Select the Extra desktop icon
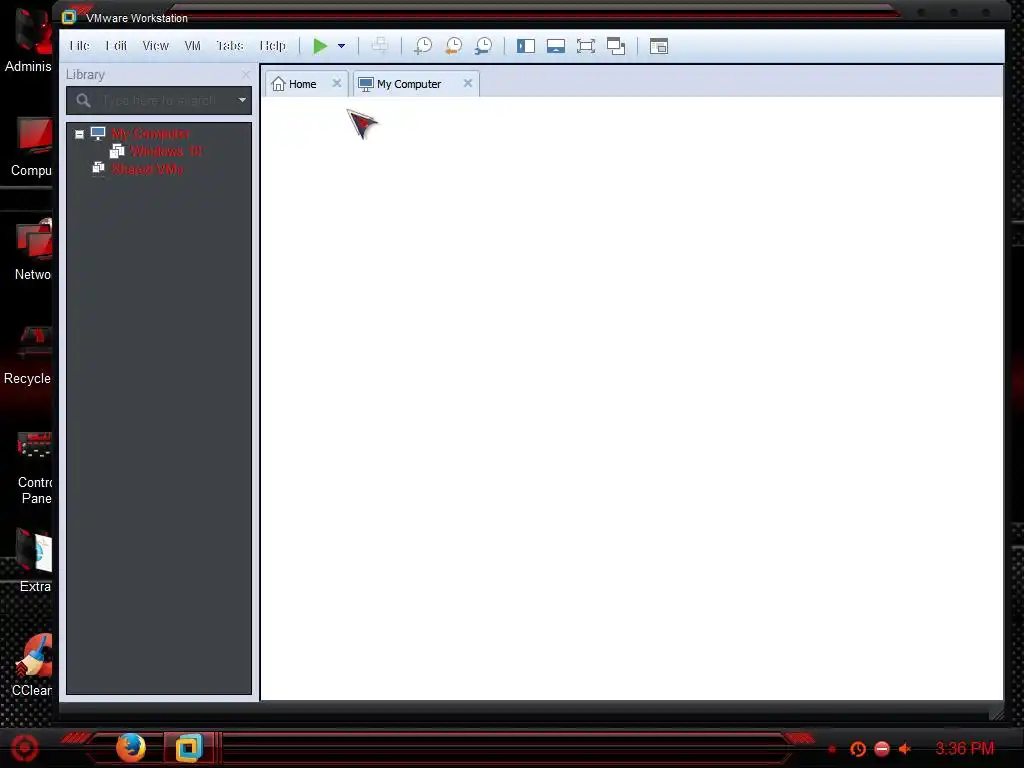 [35, 562]
